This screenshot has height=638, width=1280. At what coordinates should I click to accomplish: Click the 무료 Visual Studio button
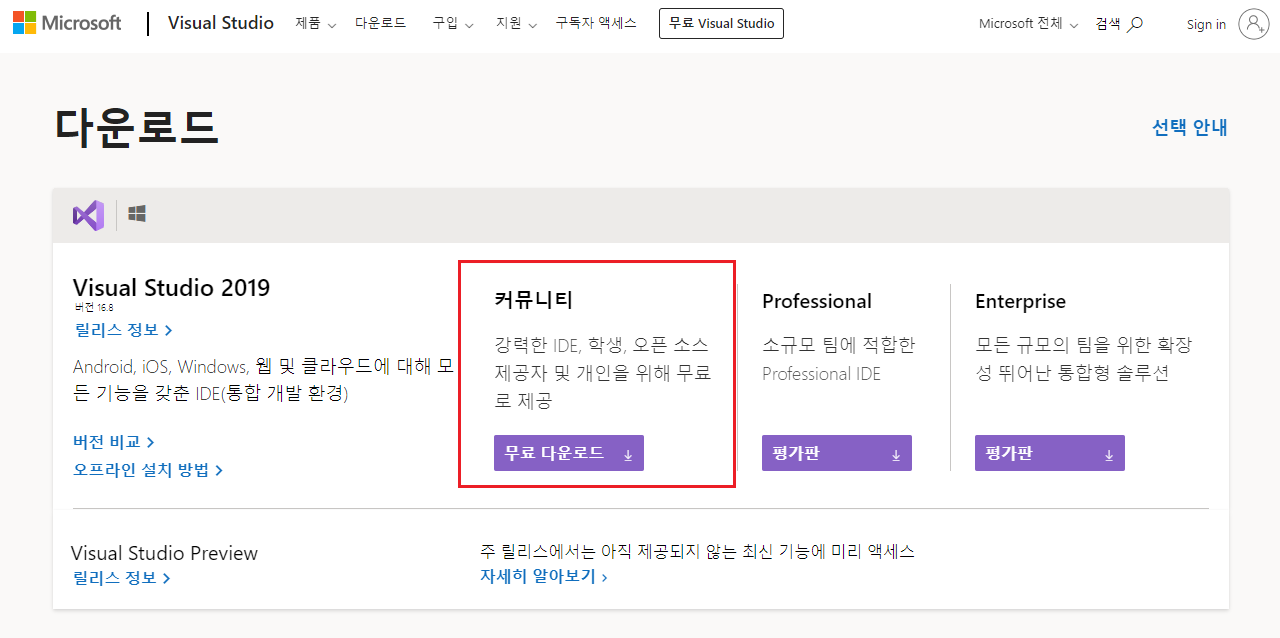coord(721,23)
